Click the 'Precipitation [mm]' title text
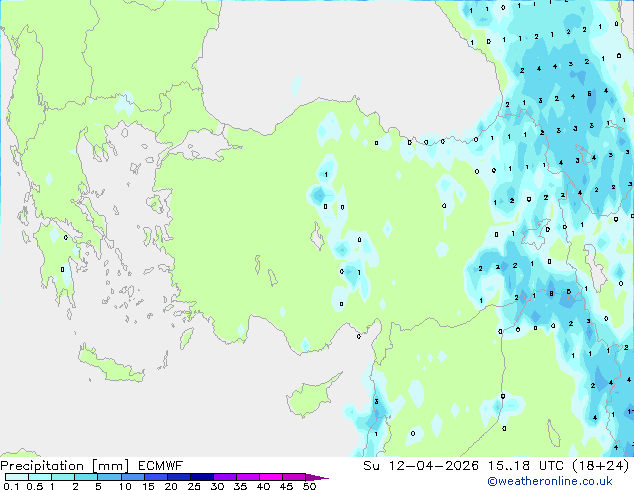The height and width of the screenshot is (490, 634). [x=65, y=466]
